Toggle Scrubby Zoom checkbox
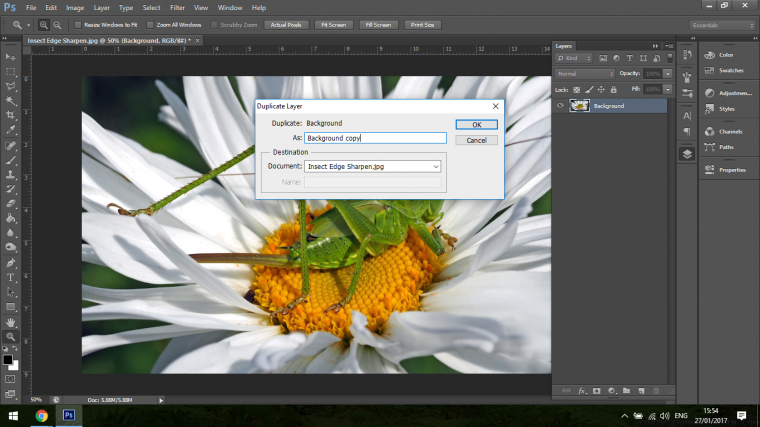760x427 pixels. point(214,25)
